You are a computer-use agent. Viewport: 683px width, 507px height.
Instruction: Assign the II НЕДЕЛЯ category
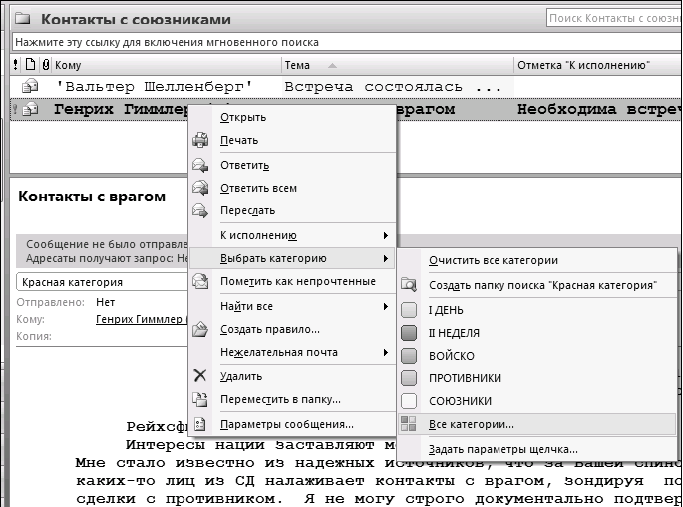coord(408,333)
